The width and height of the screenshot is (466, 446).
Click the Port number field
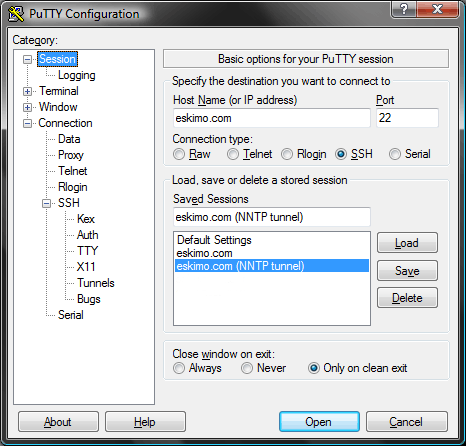click(x=407, y=118)
